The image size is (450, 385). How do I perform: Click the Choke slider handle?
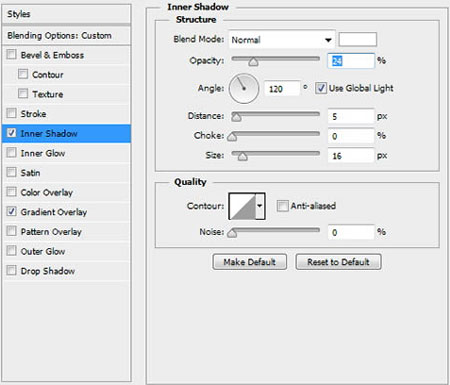232,136
